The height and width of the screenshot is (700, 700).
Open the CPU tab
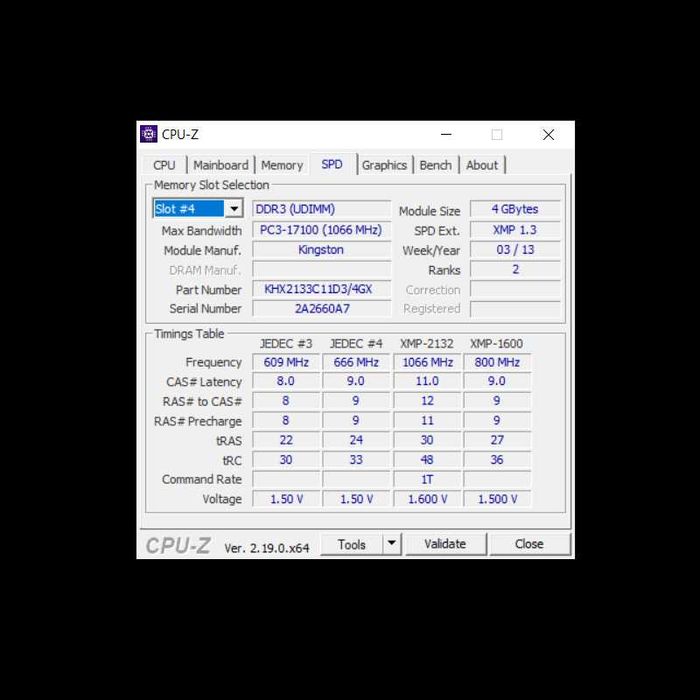pyautogui.click(x=164, y=165)
